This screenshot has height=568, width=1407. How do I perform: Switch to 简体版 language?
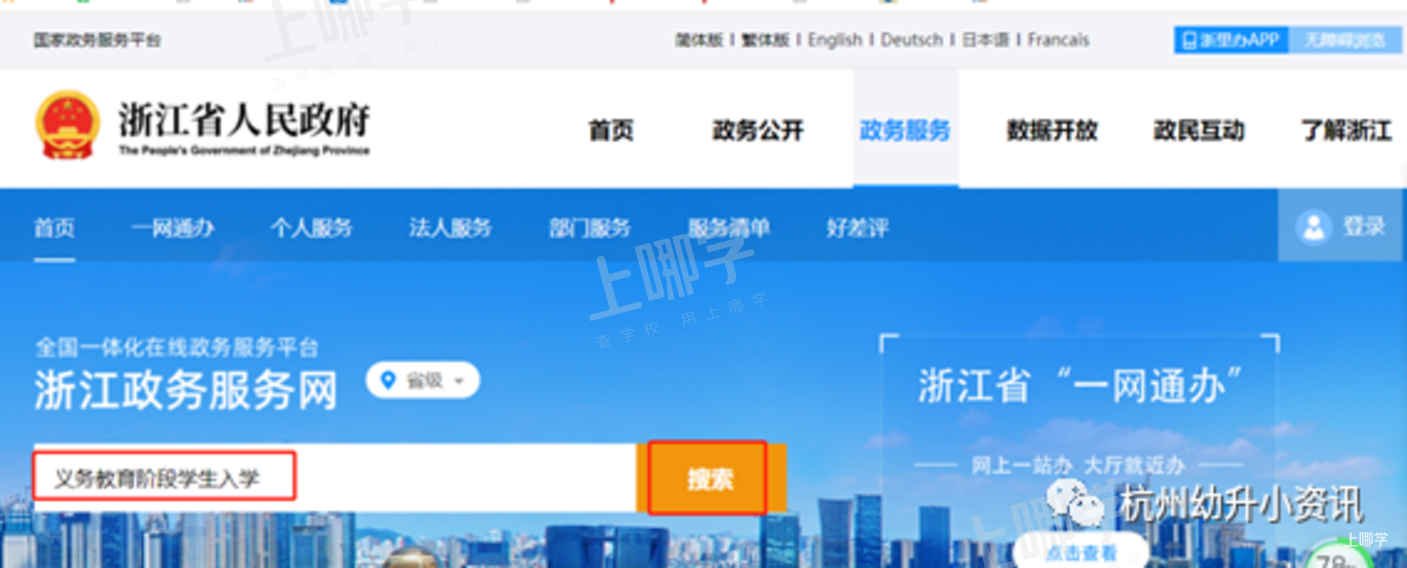click(x=699, y=40)
